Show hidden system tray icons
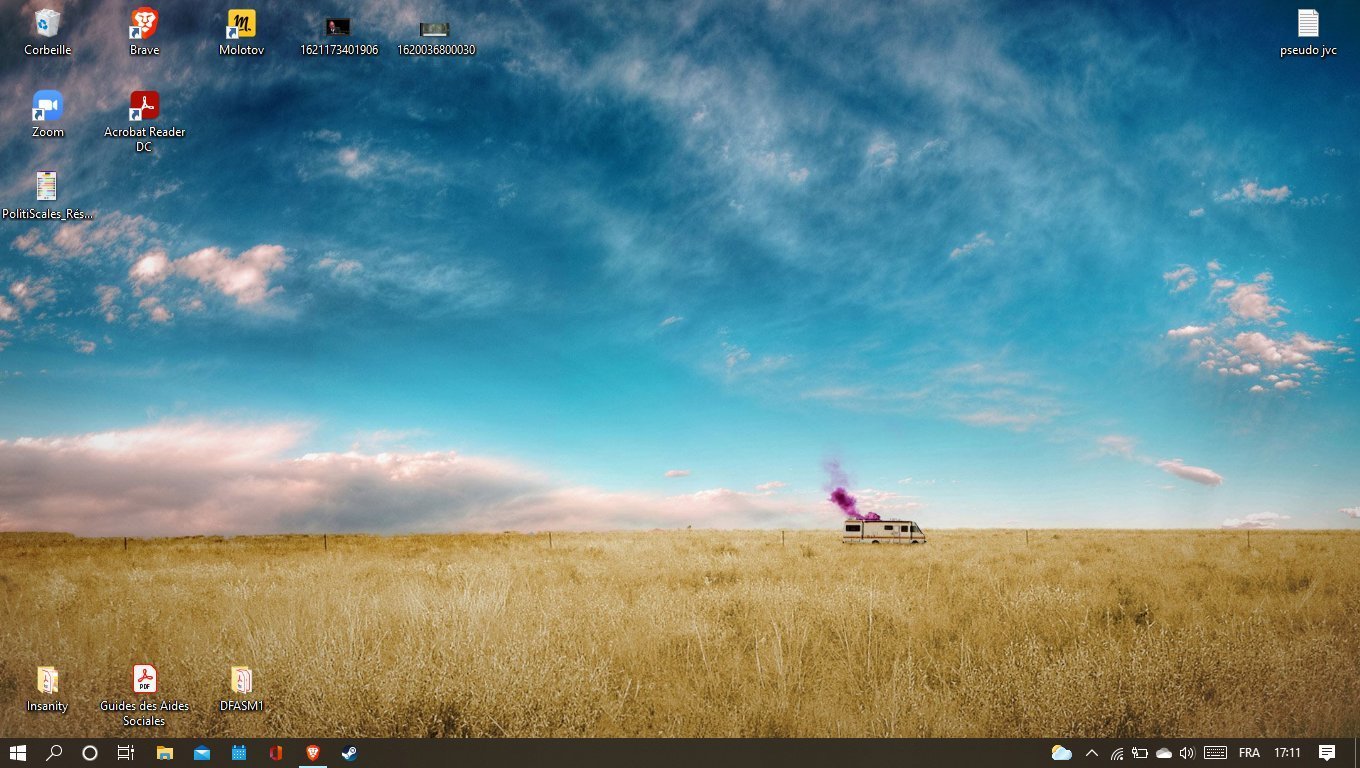This screenshot has width=1360, height=768. coord(1092,753)
